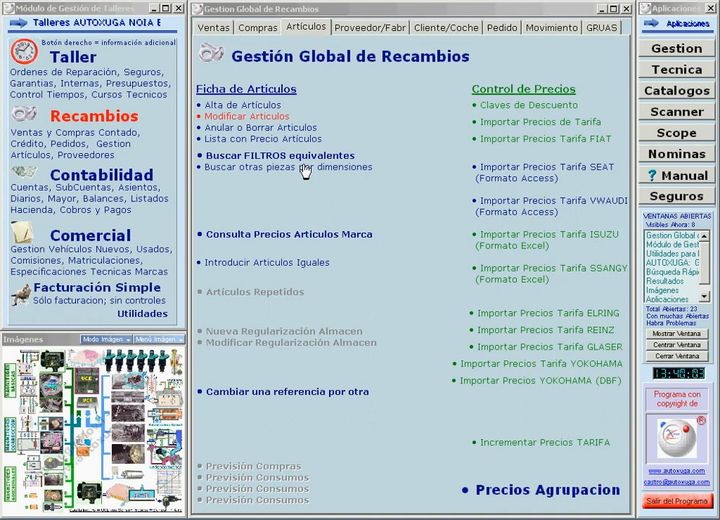Click Buscar otras piezas por dimensiones
720x520 pixels.
pyautogui.click(x=288, y=167)
